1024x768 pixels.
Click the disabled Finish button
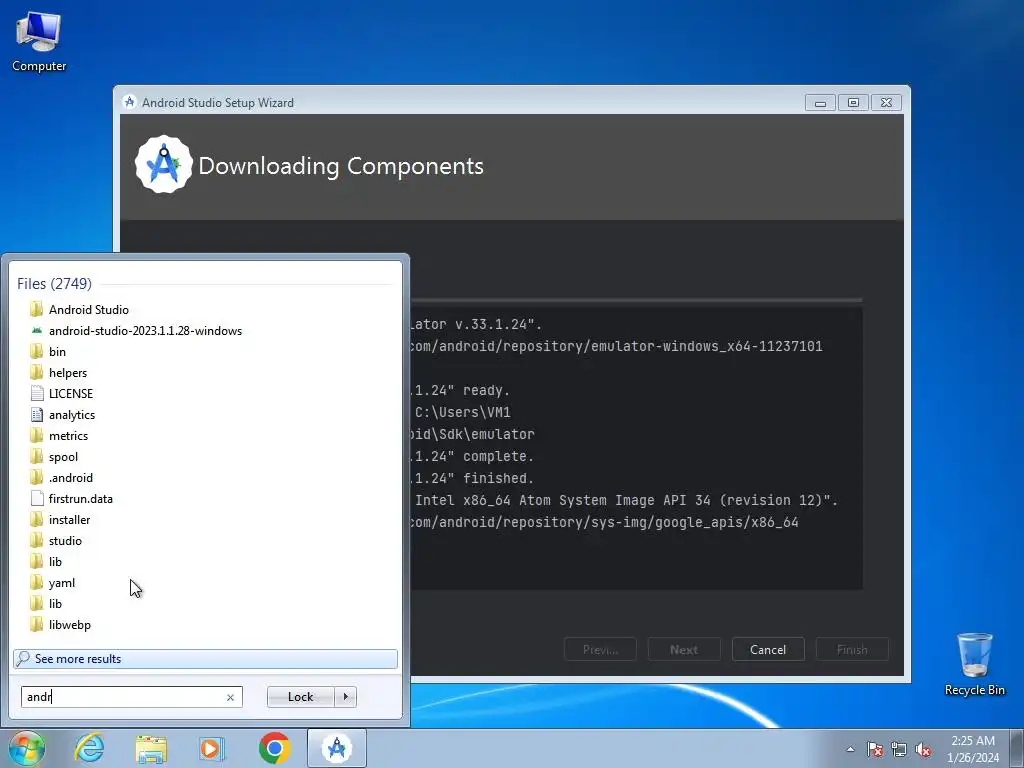click(x=852, y=649)
